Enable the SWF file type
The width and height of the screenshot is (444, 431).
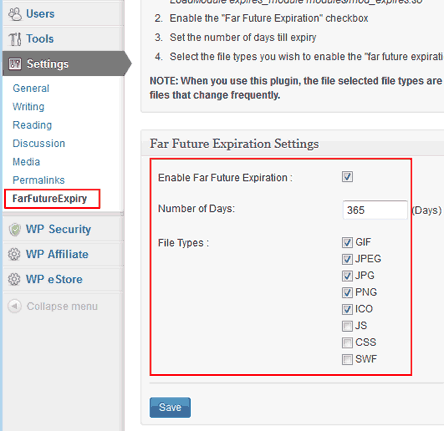pos(347,359)
